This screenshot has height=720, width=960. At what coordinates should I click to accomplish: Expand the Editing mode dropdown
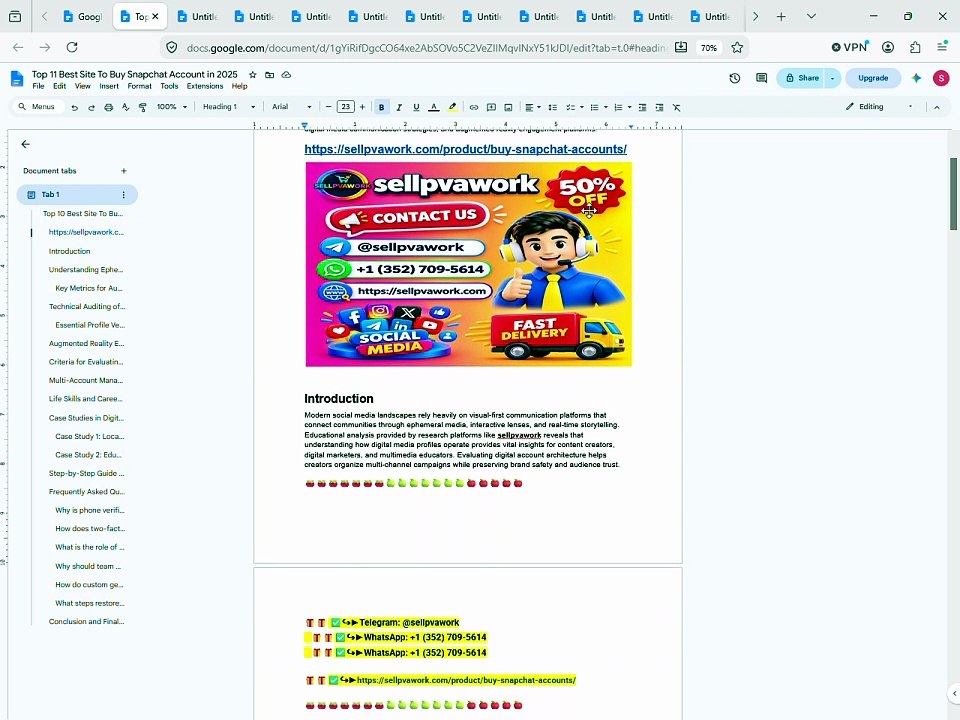click(x=879, y=107)
